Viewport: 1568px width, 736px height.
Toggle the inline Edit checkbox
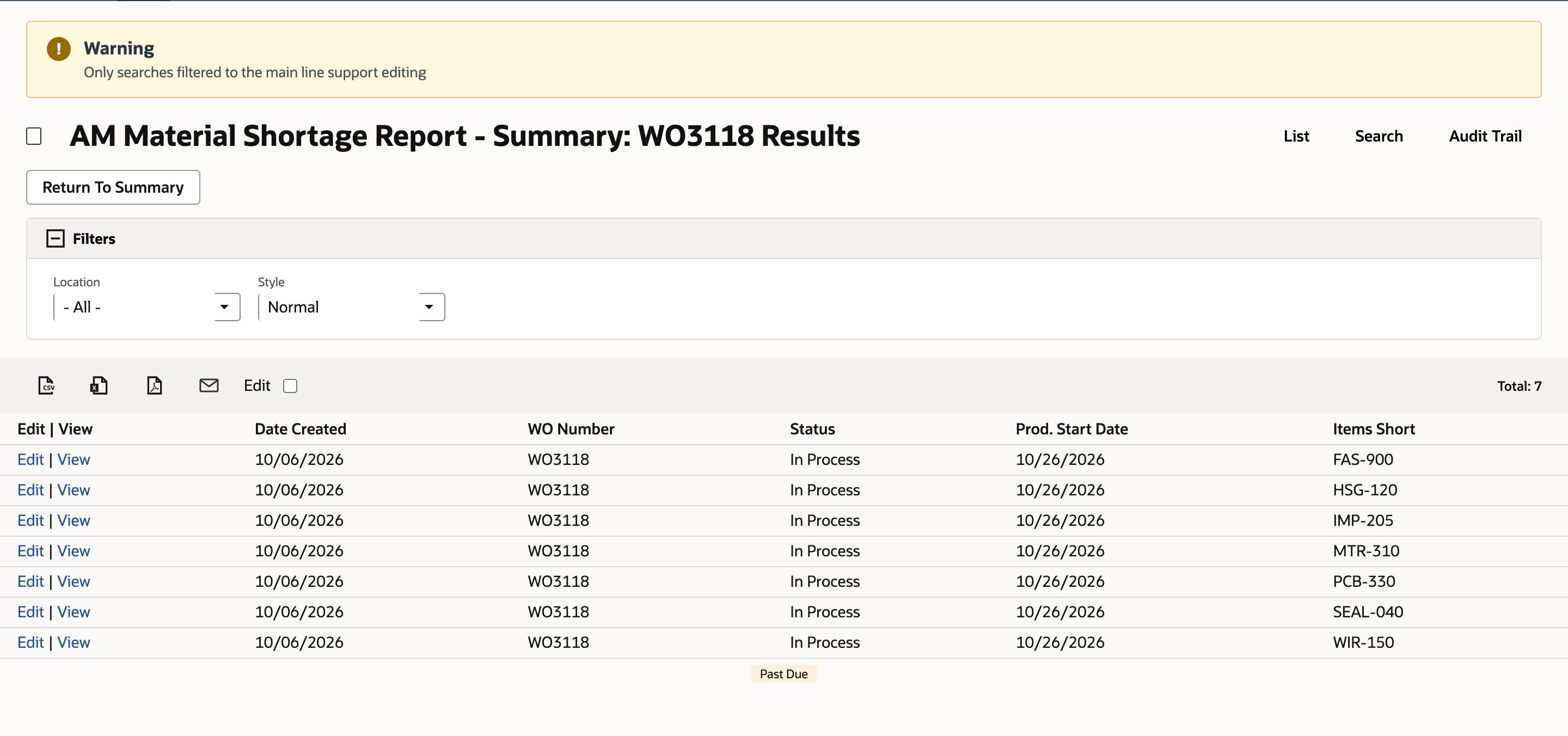coord(290,386)
